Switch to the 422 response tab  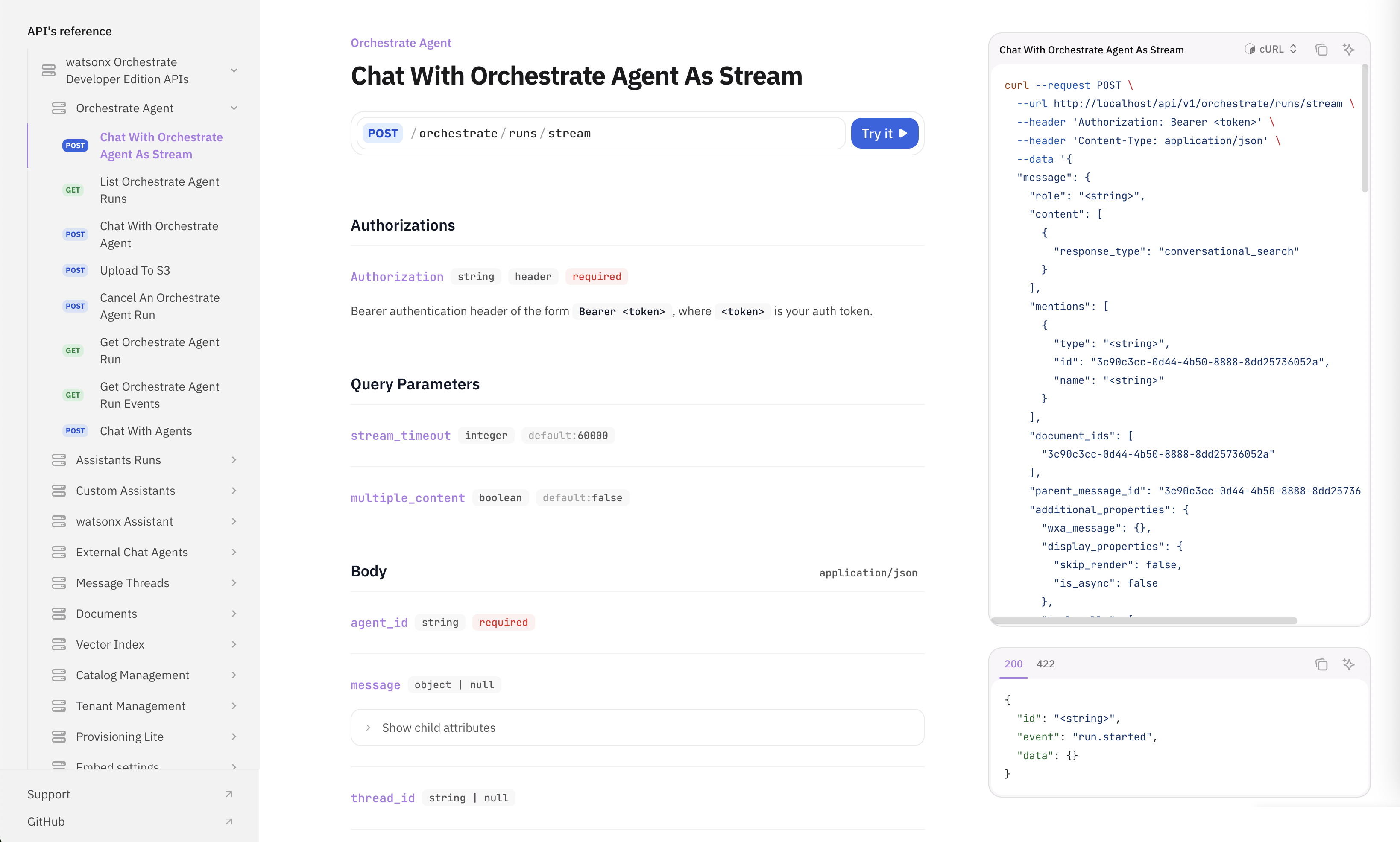pyautogui.click(x=1046, y=664)
